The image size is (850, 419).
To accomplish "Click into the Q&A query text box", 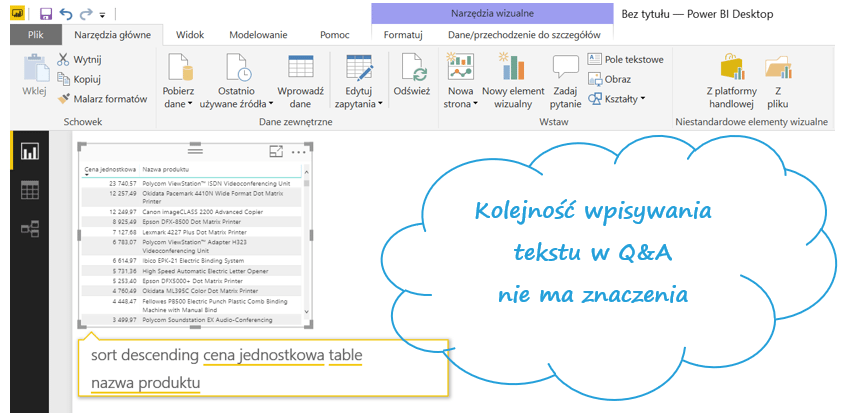I will (260, 369).
